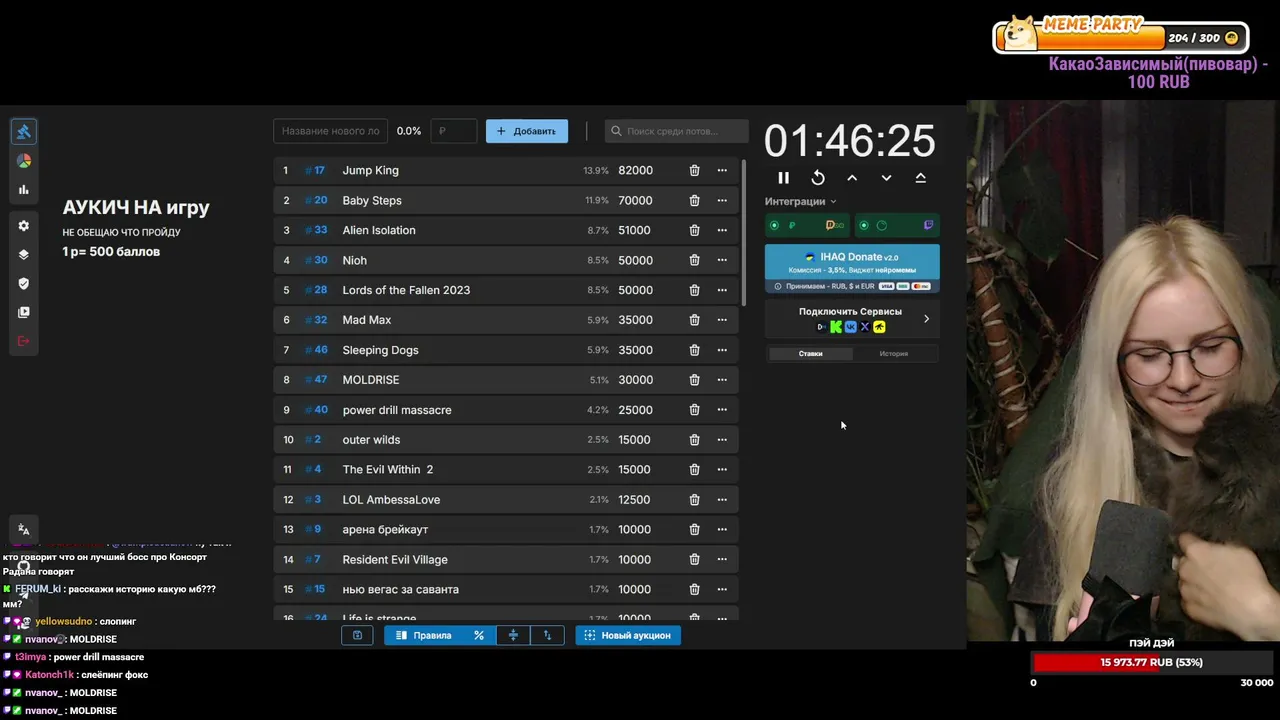Increase timer with the up chevron

[852, 178]
